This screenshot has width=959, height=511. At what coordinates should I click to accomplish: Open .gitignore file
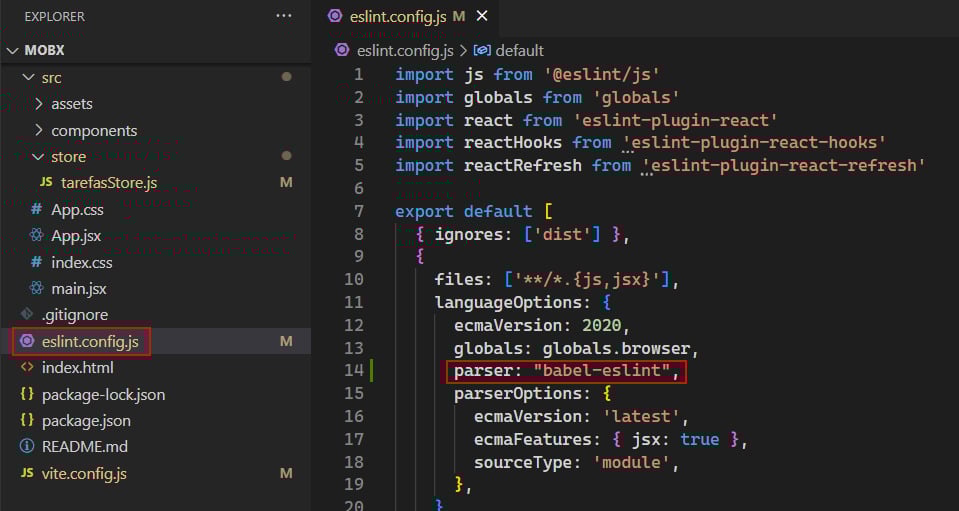(x=75, y=315)
